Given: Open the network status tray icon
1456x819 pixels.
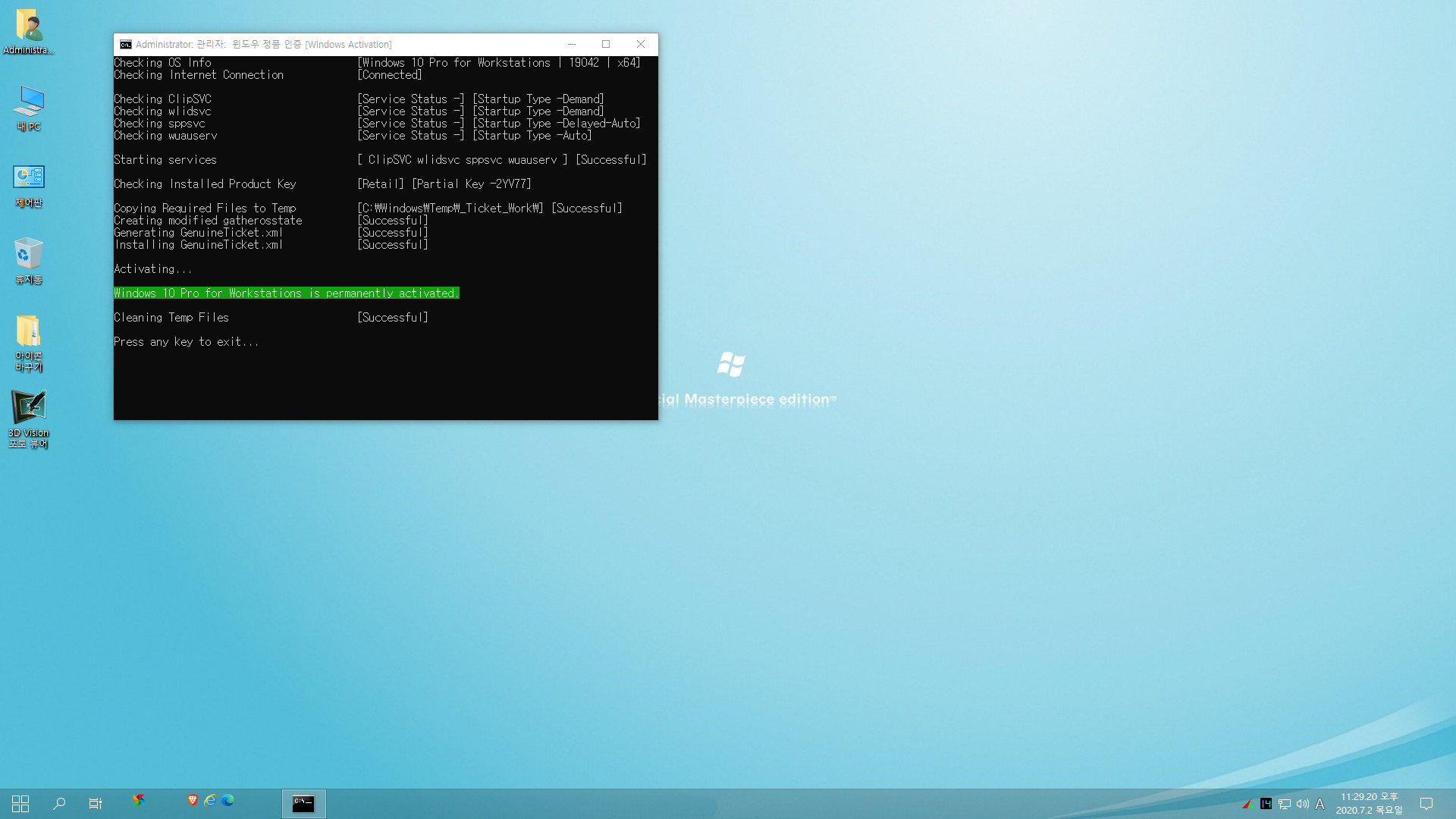Looking at the screenshot, I should click(1285, 804).
